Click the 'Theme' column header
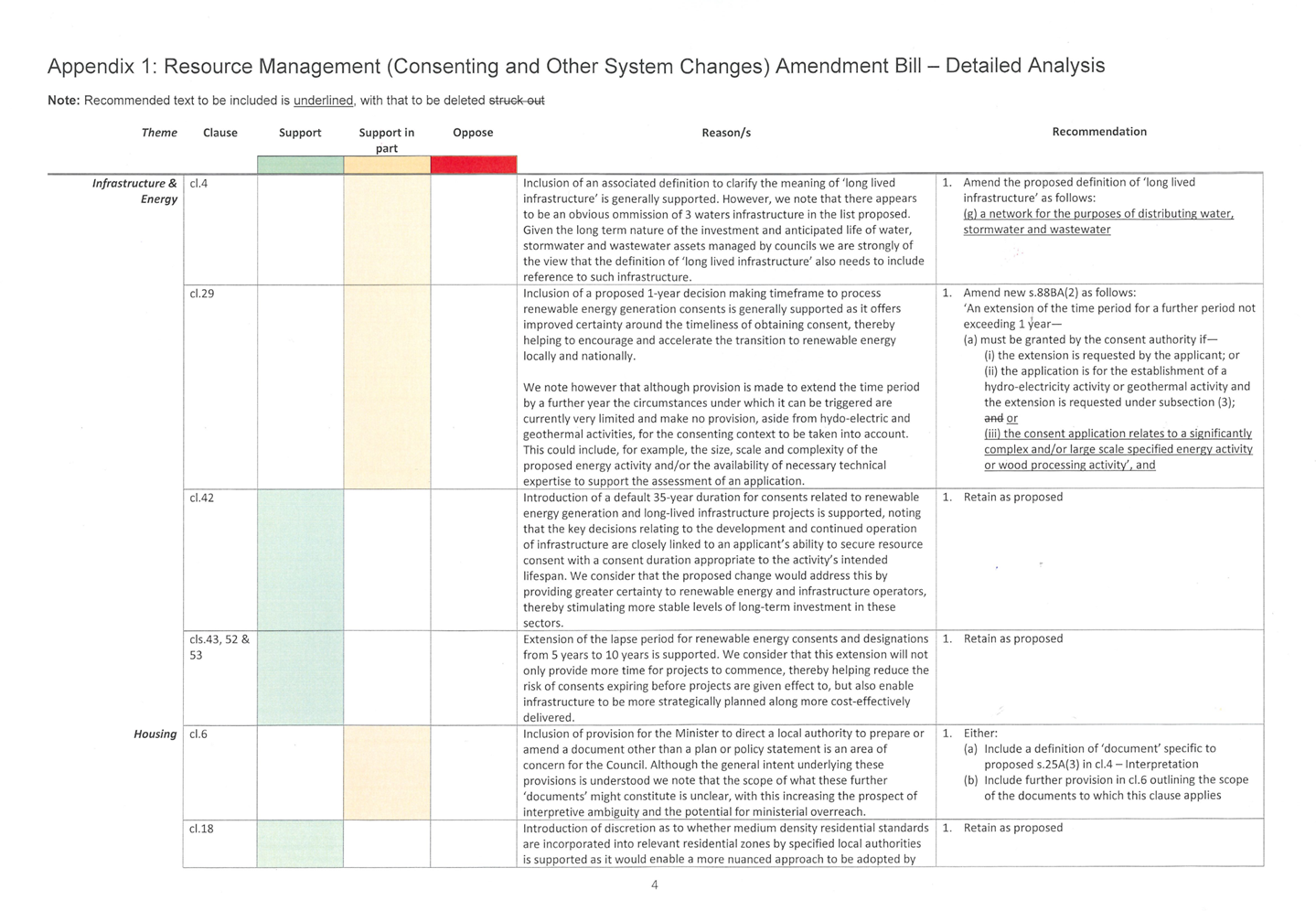Screen dimensions: 1316x911 click(x=159, y=133)
